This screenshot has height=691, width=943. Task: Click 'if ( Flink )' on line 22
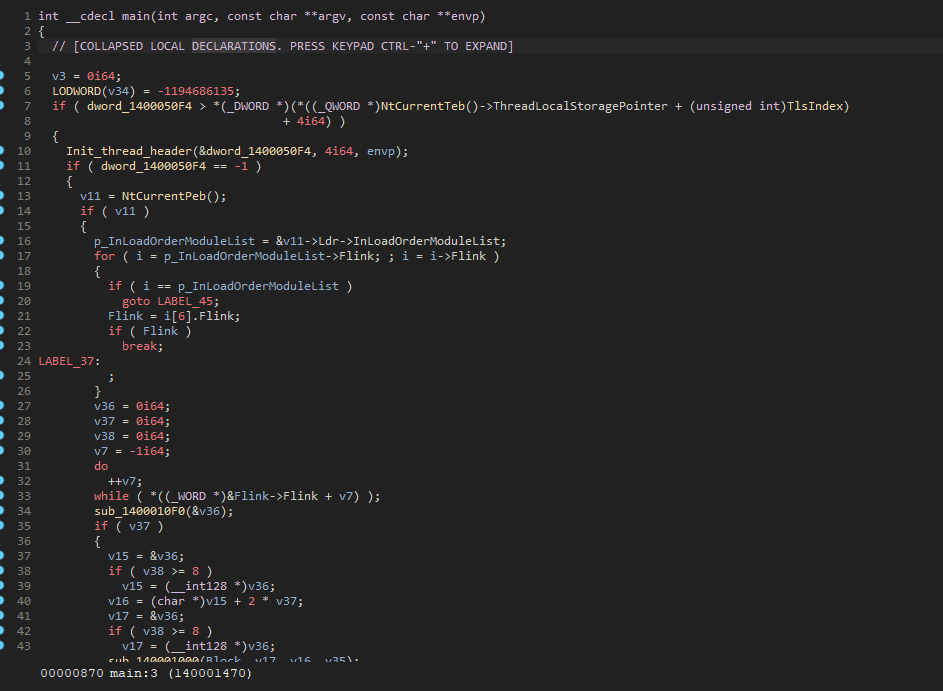[149, 331]
